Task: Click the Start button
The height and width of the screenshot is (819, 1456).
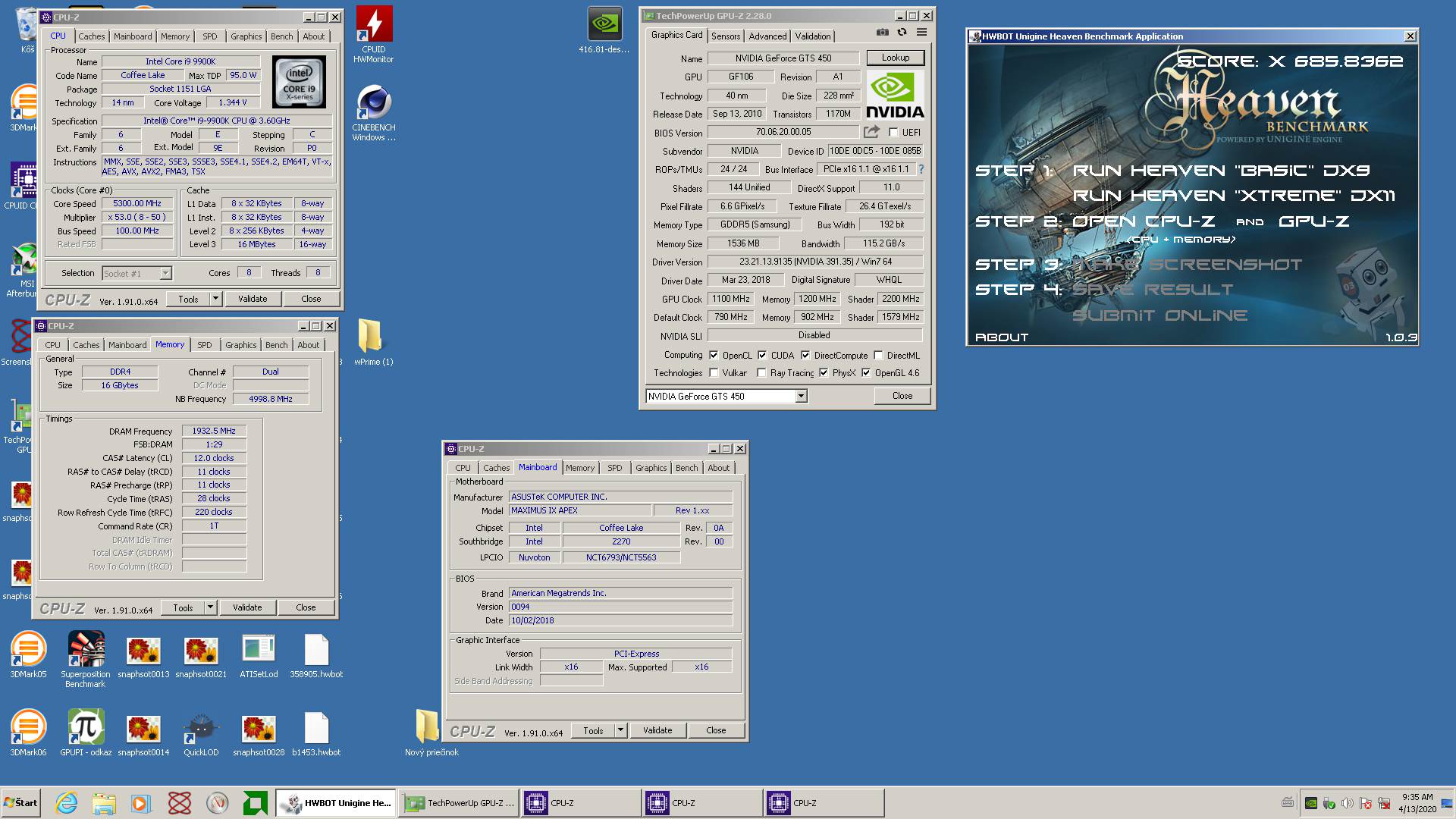Action: pyautogui.click(x=21, y=803)
